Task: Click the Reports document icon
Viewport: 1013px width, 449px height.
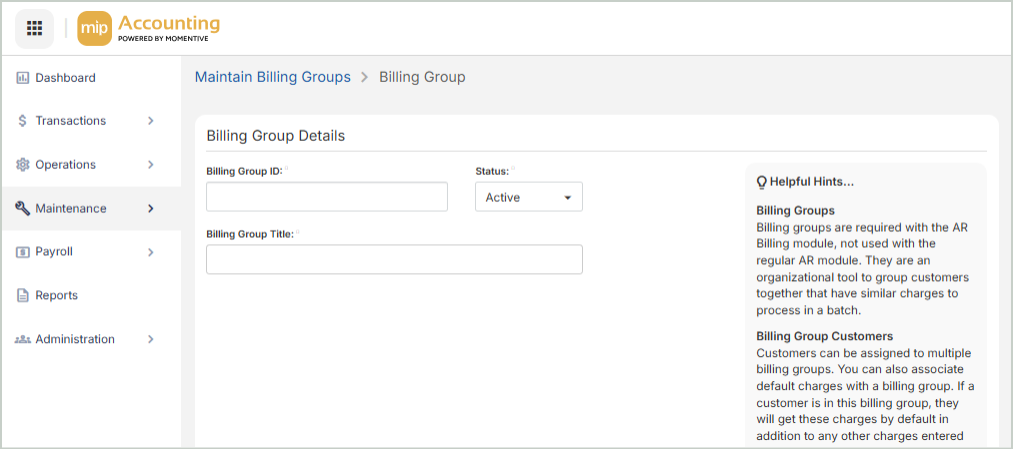Action: tap(22, 296)
